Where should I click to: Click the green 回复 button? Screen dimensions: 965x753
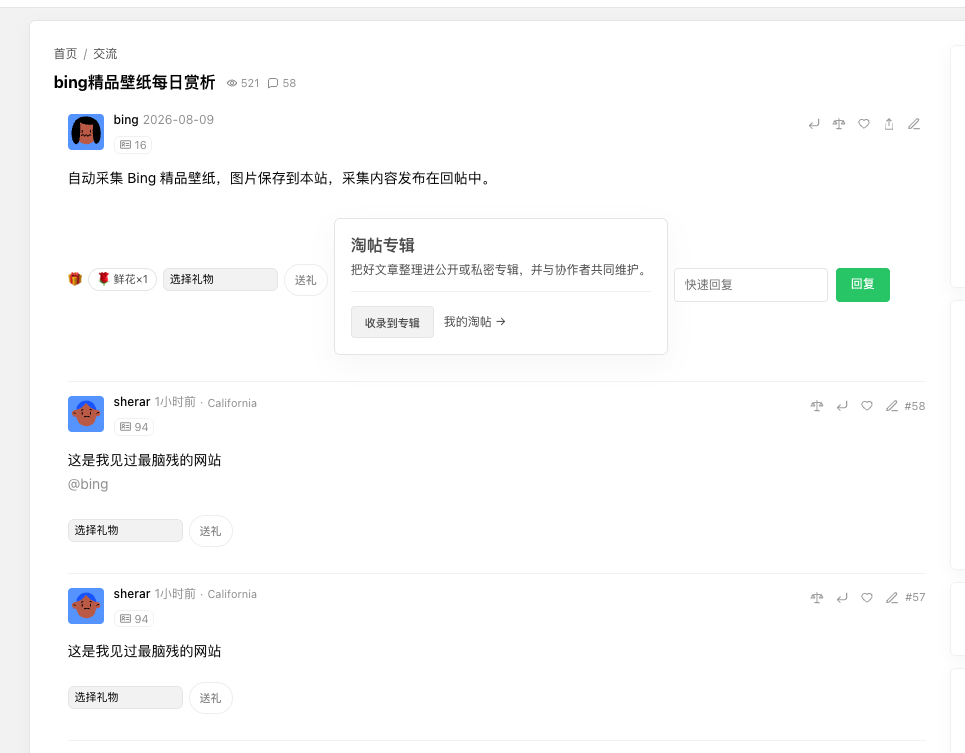tap(862, 285)
